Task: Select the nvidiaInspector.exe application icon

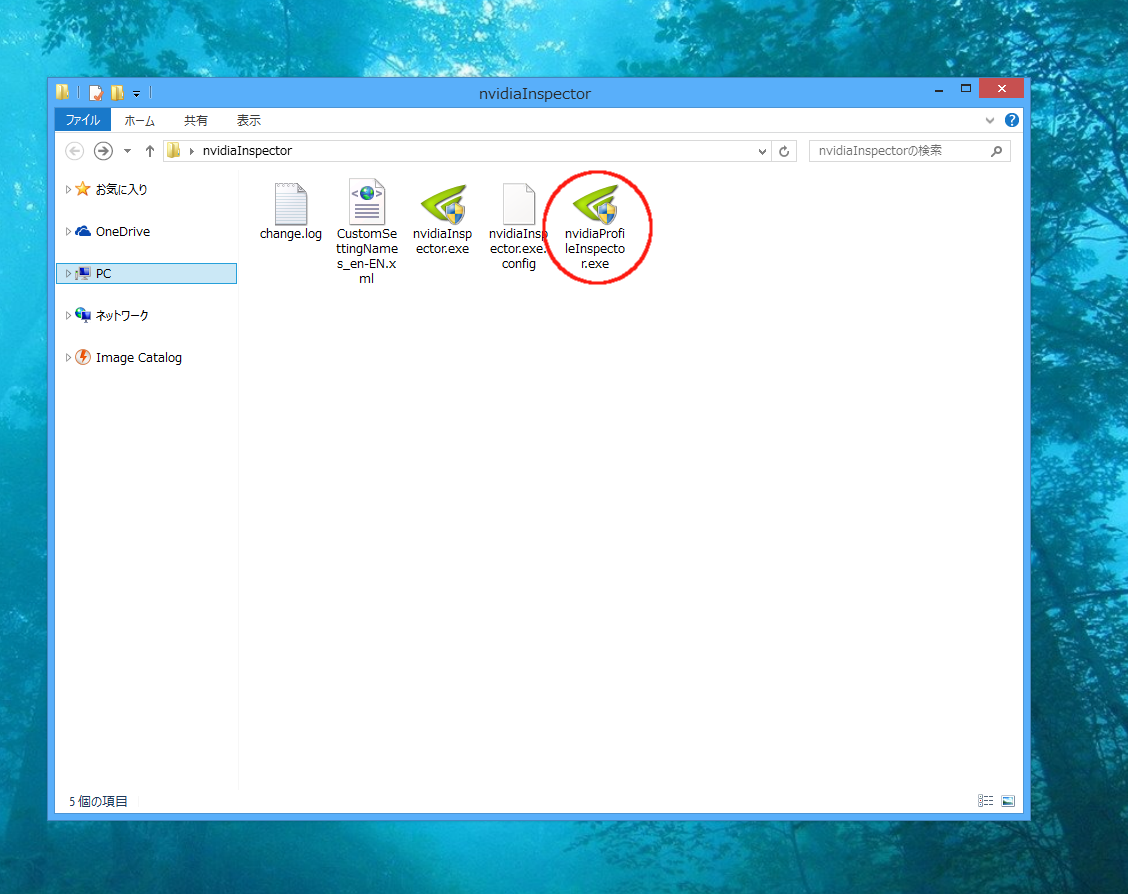Action: click(x=443, y=204)
